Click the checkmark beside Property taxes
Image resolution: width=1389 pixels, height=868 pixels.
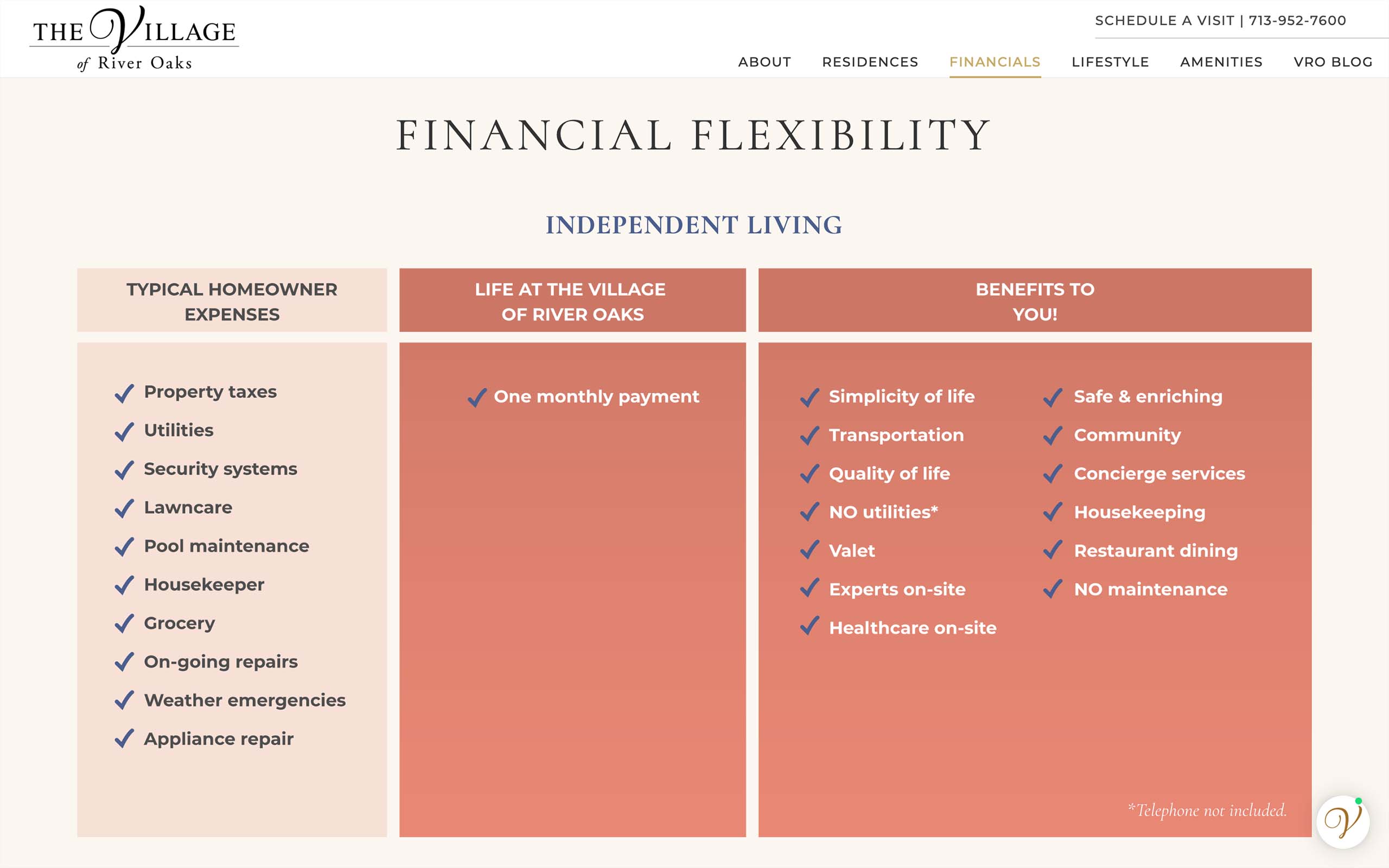pyautogui.click(x=125, y=393)
